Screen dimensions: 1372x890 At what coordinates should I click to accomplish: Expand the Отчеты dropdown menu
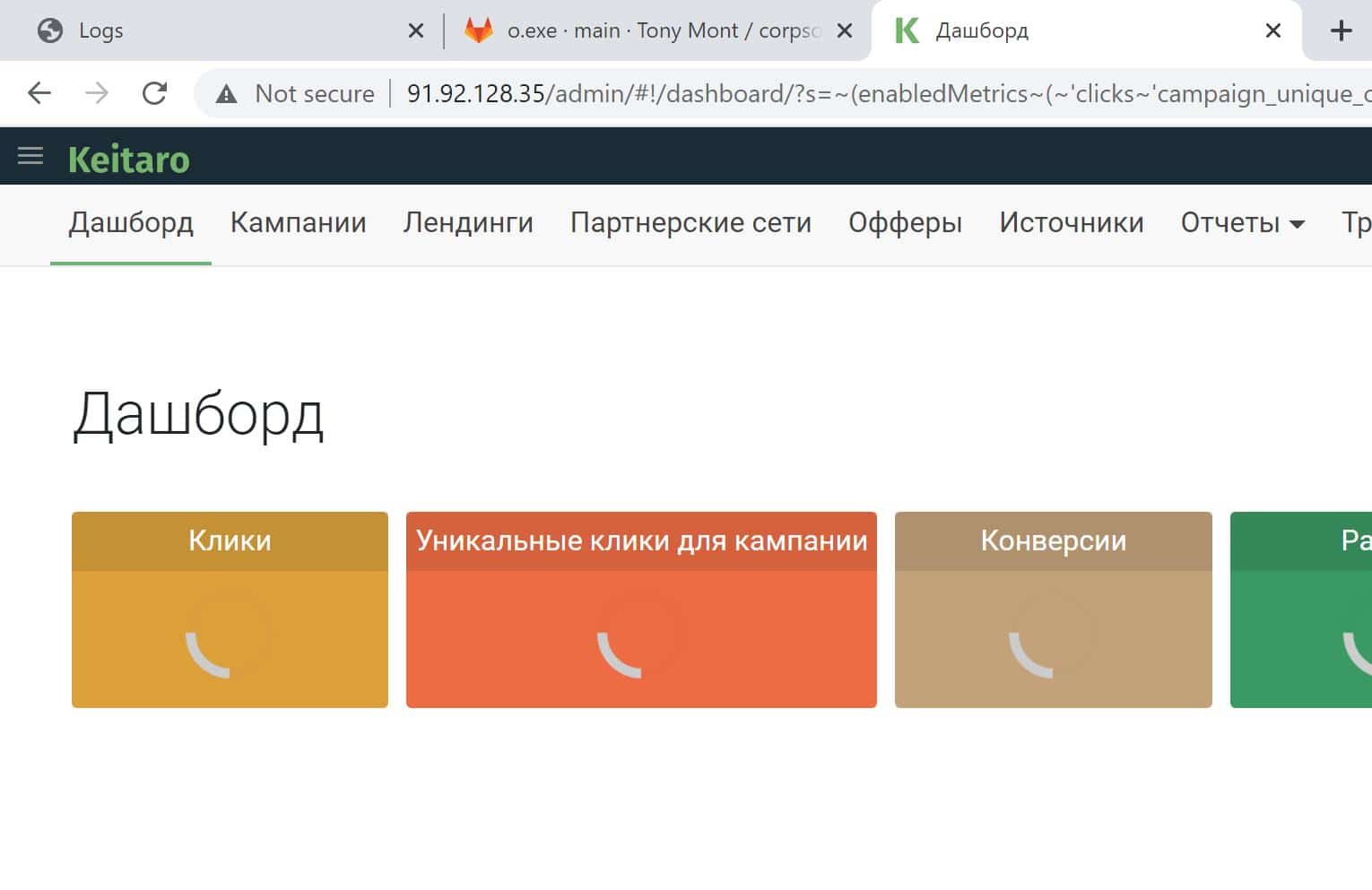click(x=1242, y=222)
